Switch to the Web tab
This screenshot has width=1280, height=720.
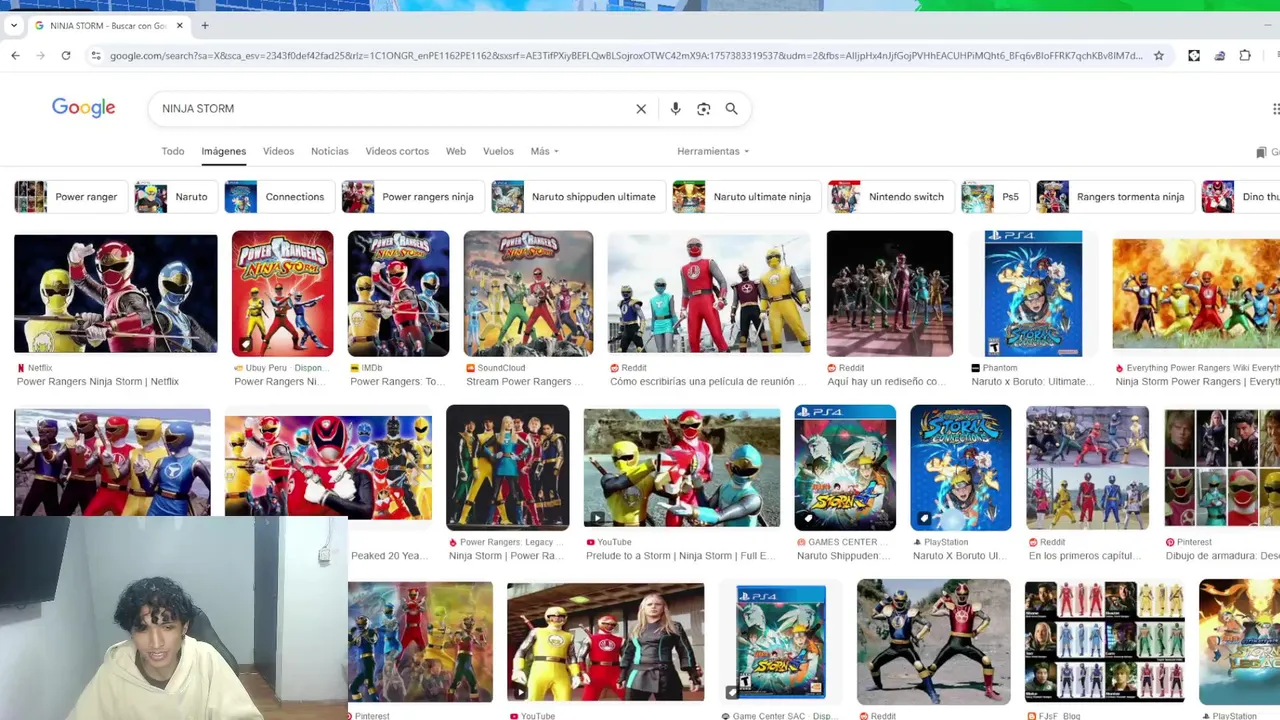(456, 151)
